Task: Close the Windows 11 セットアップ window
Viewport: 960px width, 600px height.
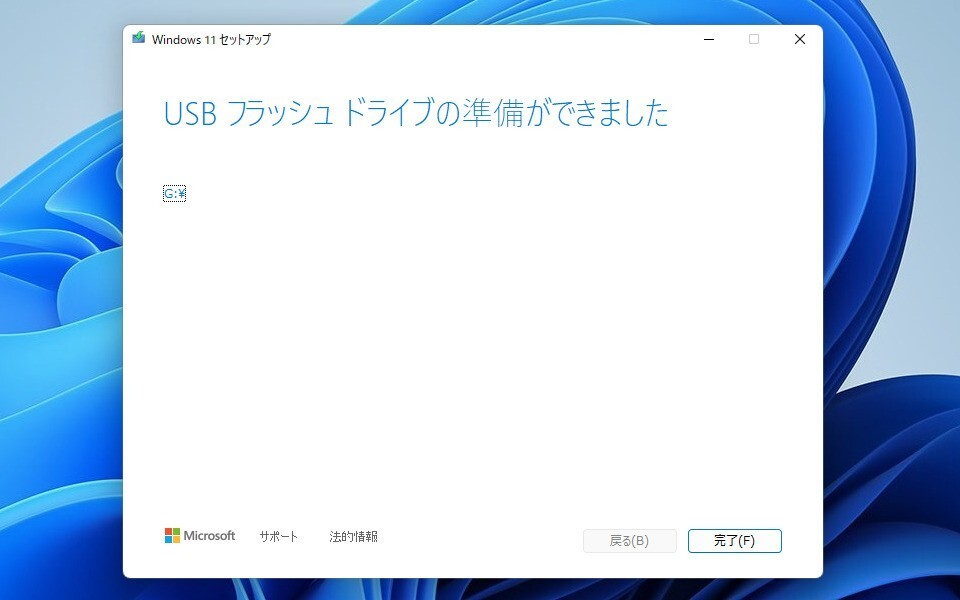Action: coord(800,39)
